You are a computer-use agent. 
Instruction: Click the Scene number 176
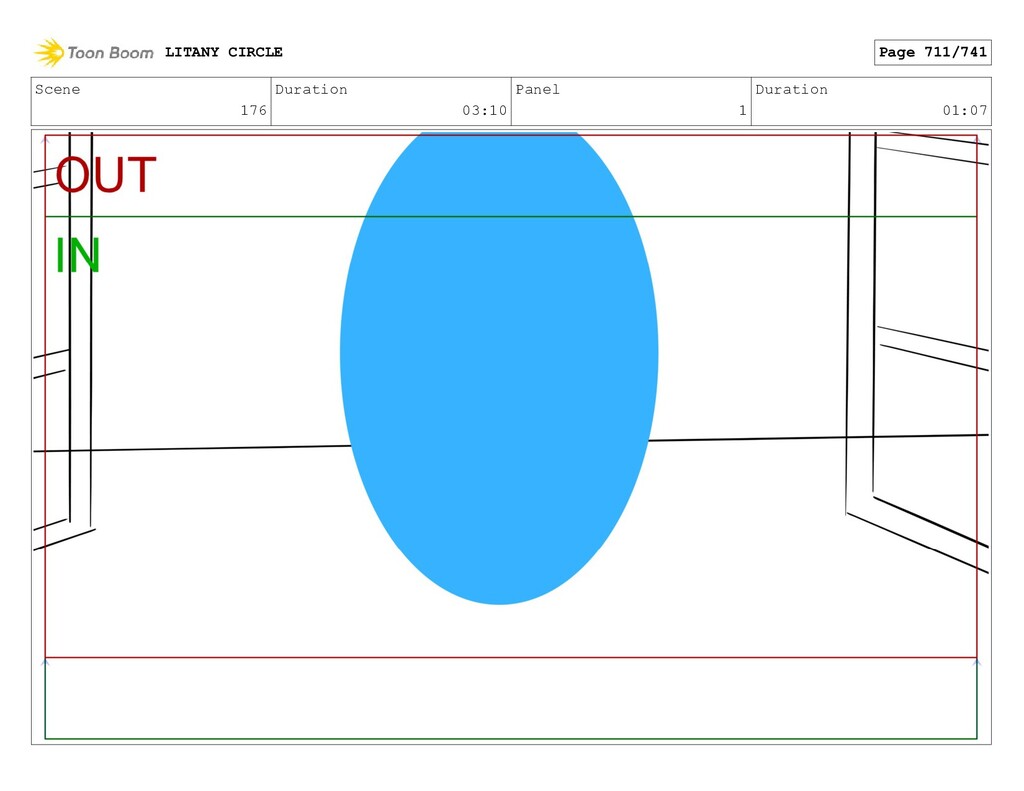pos(253,110)
